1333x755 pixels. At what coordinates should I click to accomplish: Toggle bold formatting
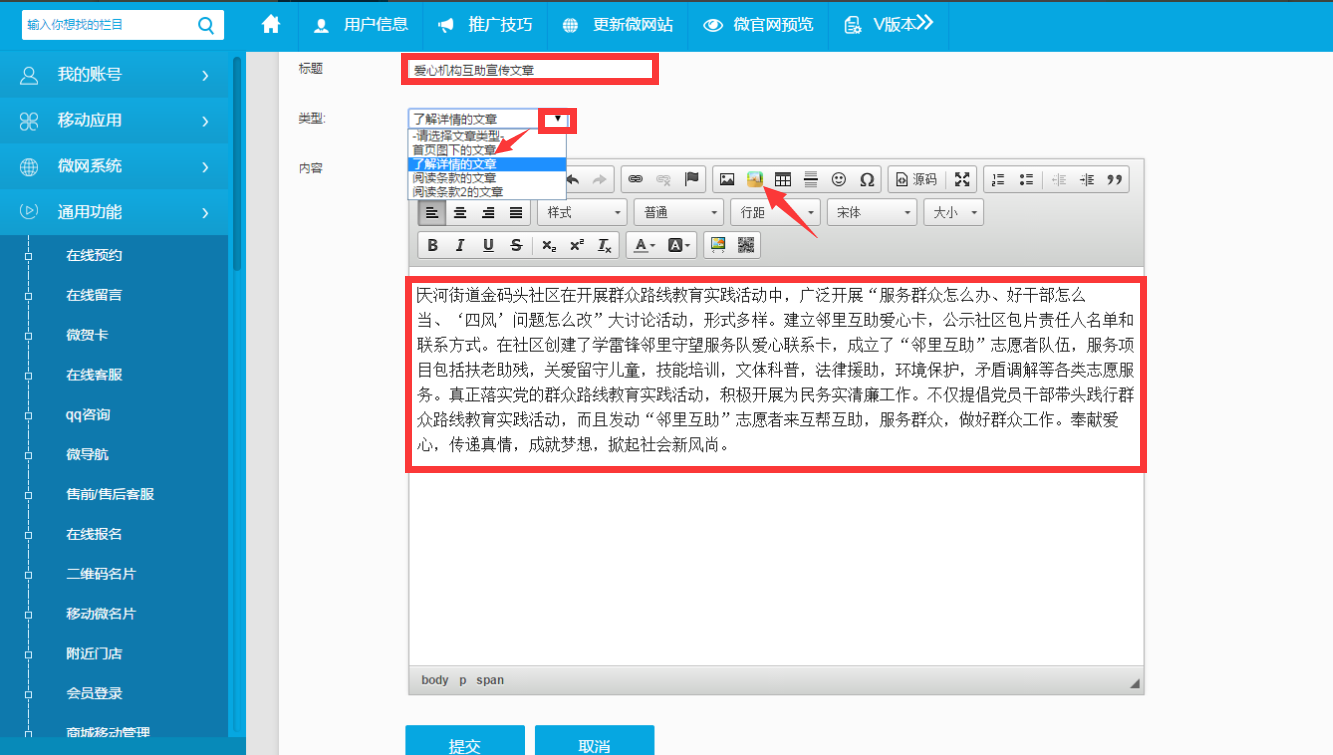[x=432, y=245]
